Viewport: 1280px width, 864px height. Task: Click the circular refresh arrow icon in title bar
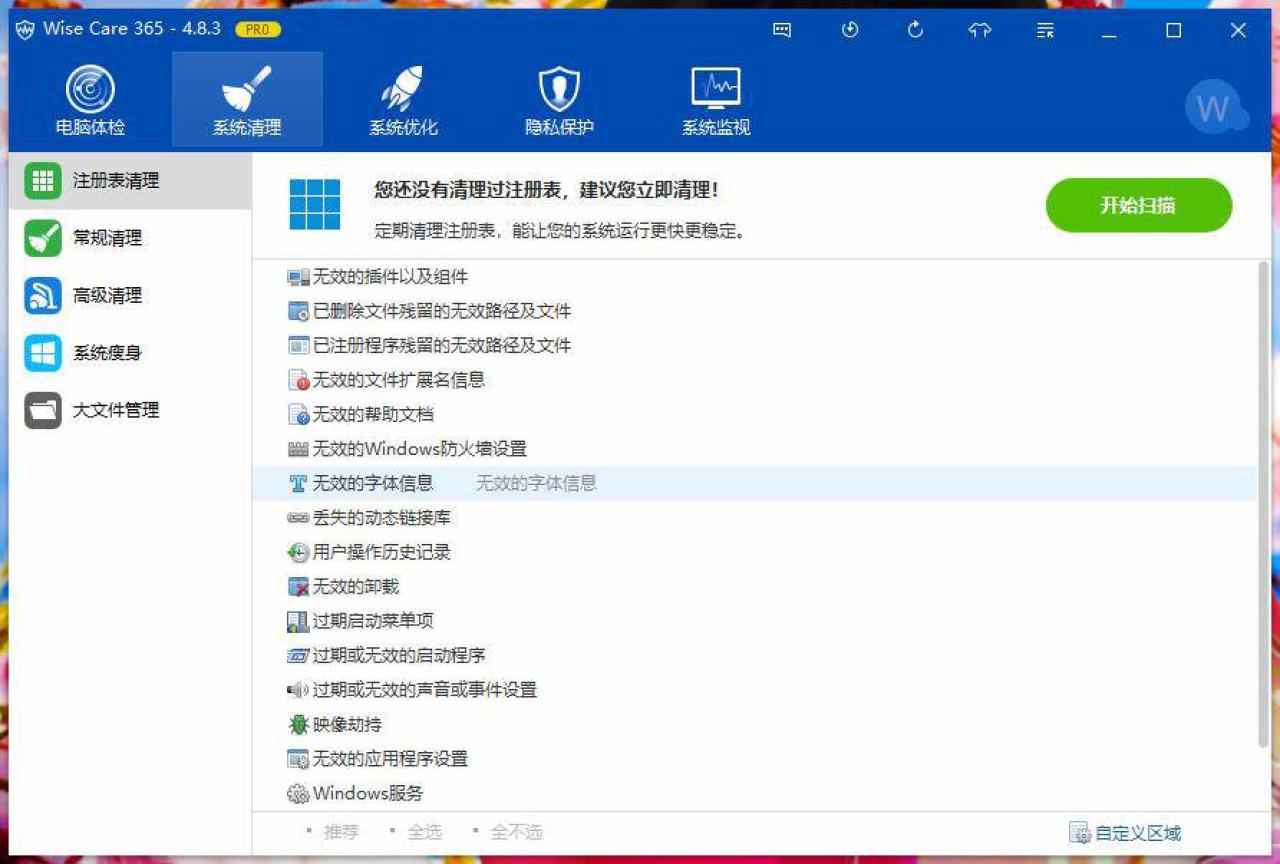tap(915, 30)
